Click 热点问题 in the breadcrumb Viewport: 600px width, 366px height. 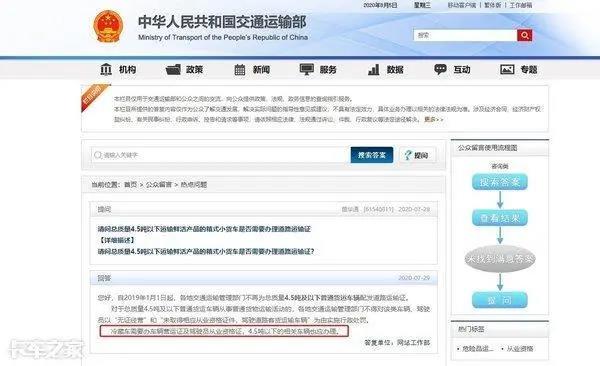pos(194,185)
